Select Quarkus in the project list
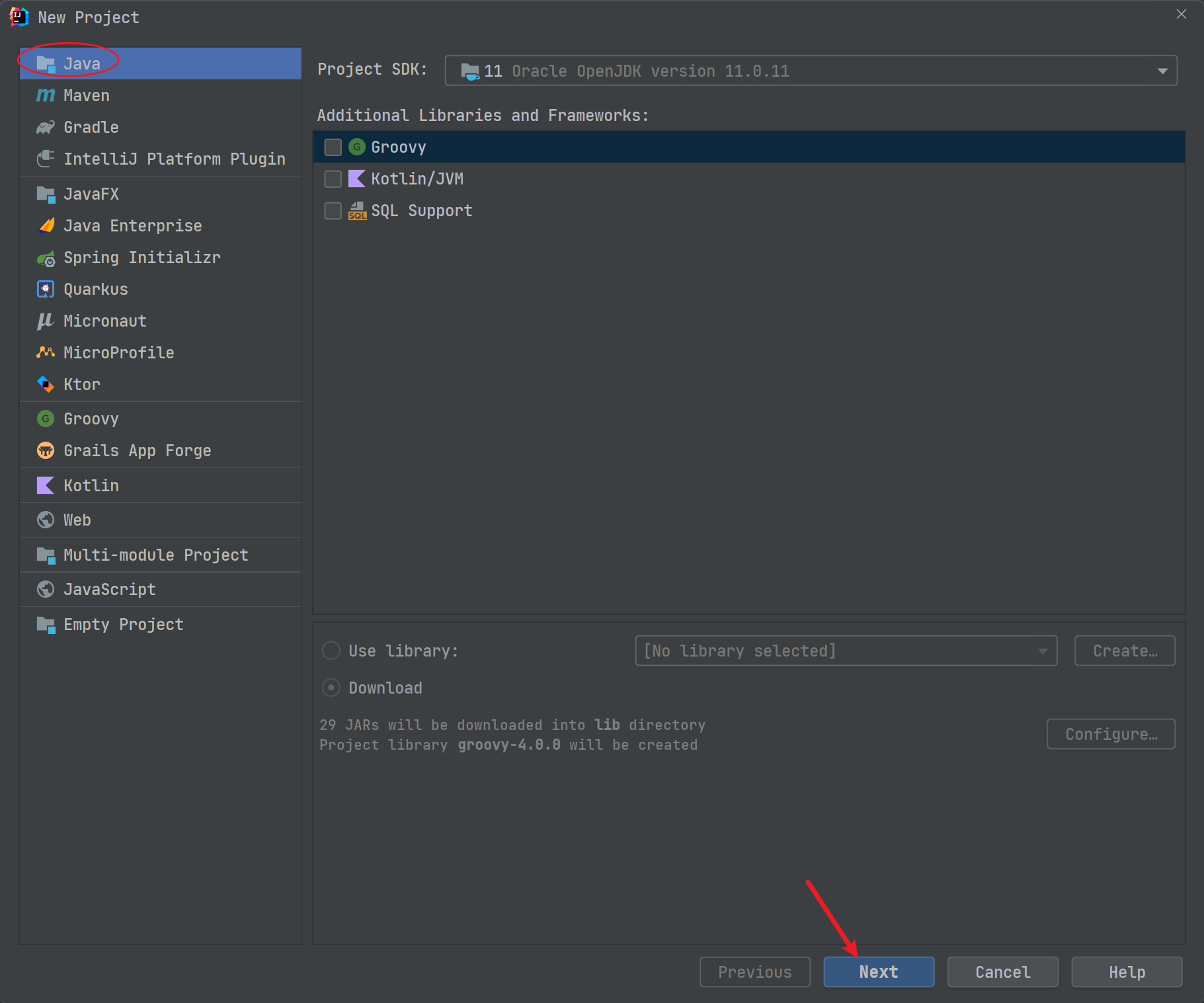 pyautogui.click(x=161, y=289)
